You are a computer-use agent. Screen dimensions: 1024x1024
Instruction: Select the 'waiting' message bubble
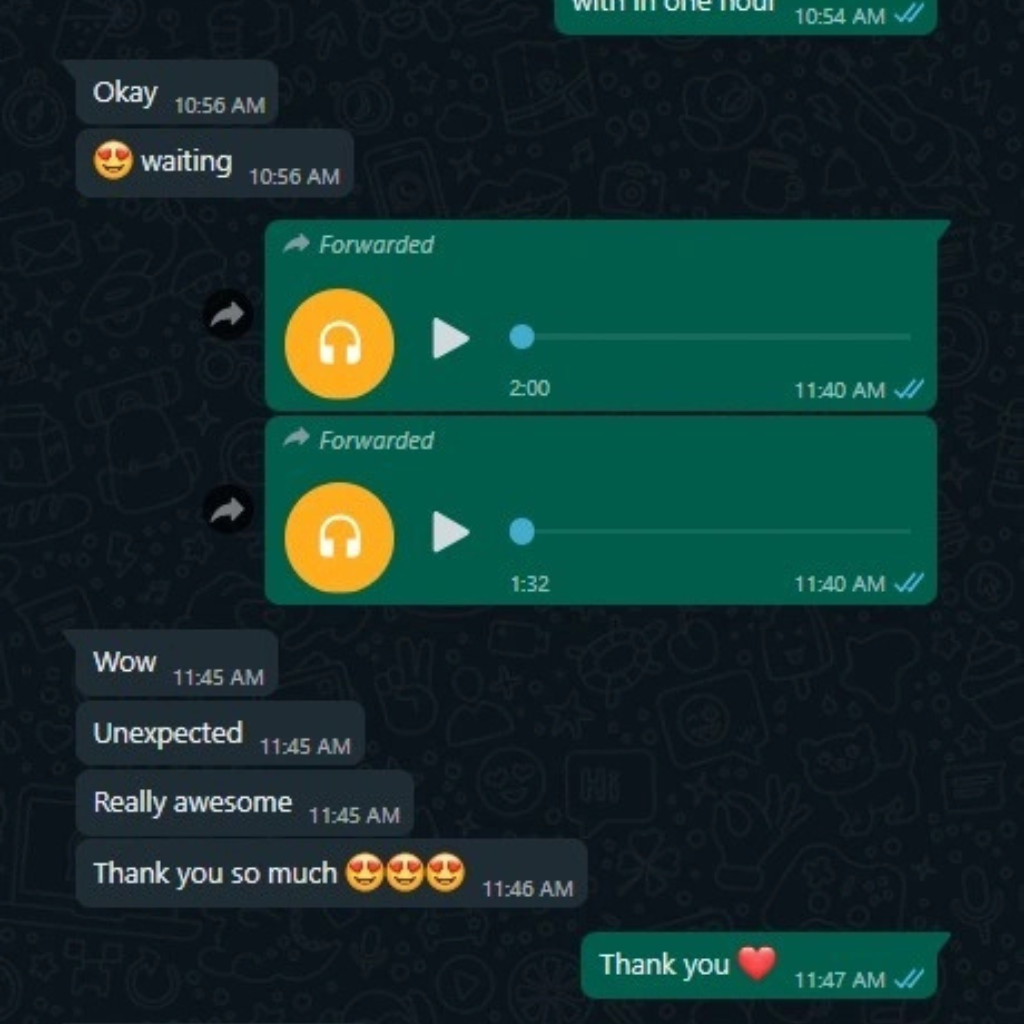[215, 163]
